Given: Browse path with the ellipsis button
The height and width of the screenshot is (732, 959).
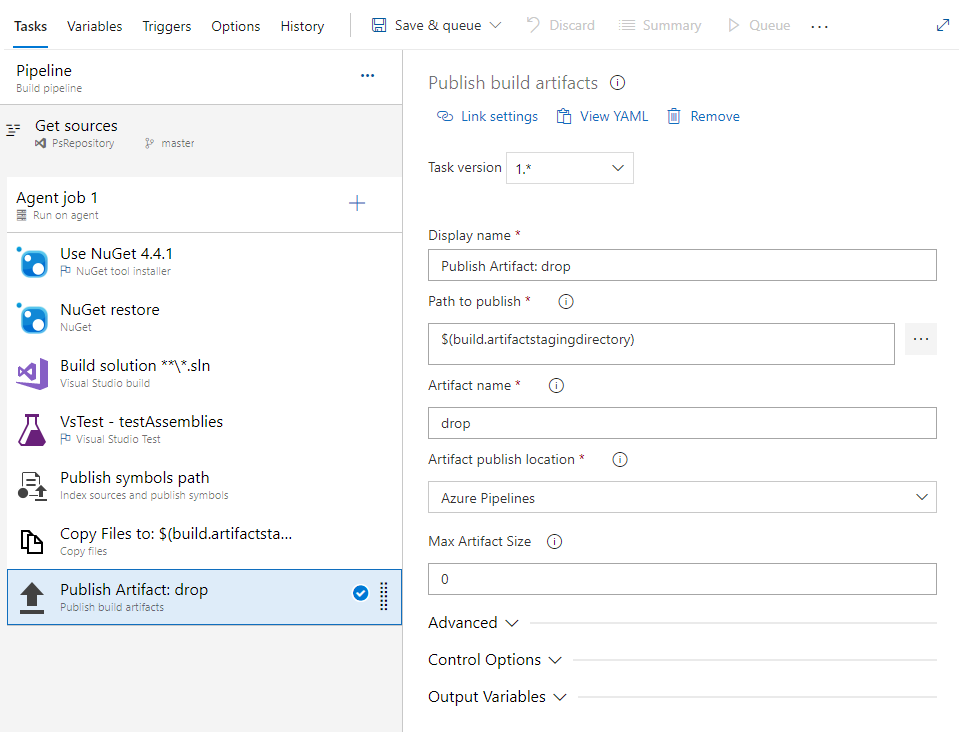Looking at the screenshot, I should (x=921, y=340).
